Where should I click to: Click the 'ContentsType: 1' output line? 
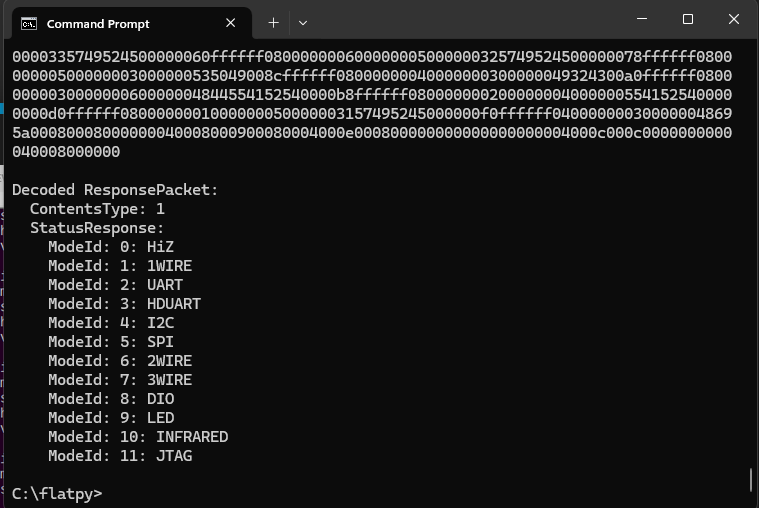tap(97, 209)
